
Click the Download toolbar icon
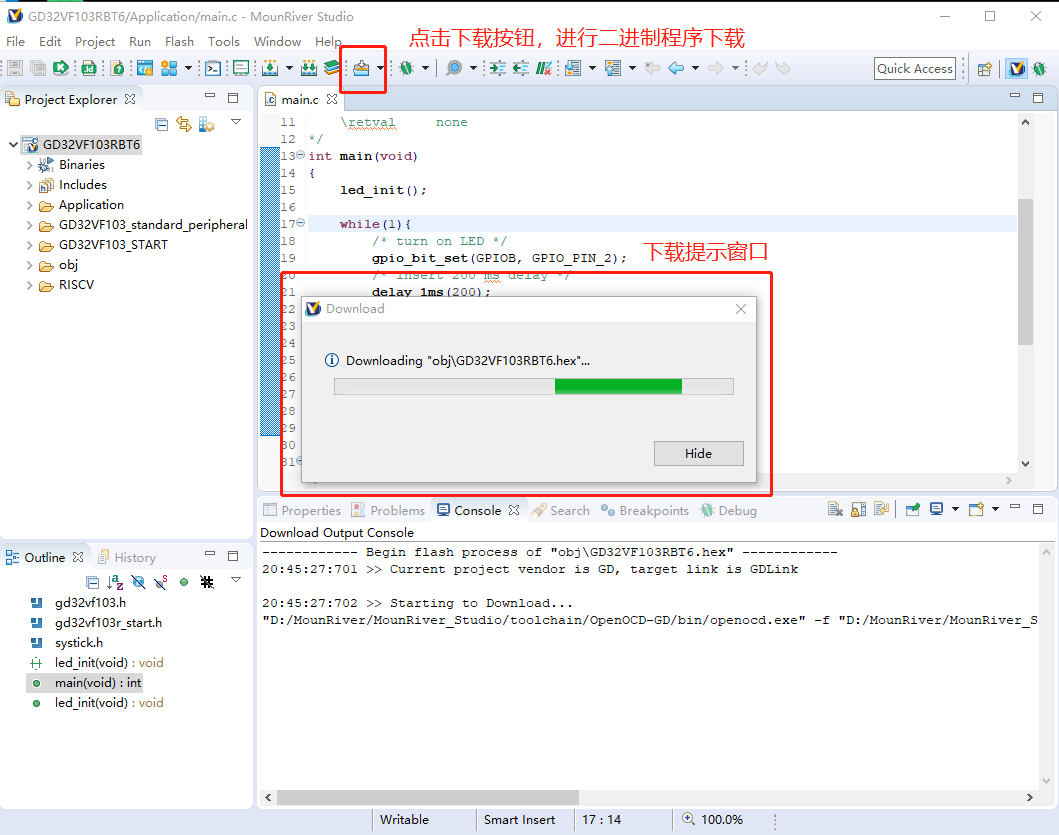[361, 68]
